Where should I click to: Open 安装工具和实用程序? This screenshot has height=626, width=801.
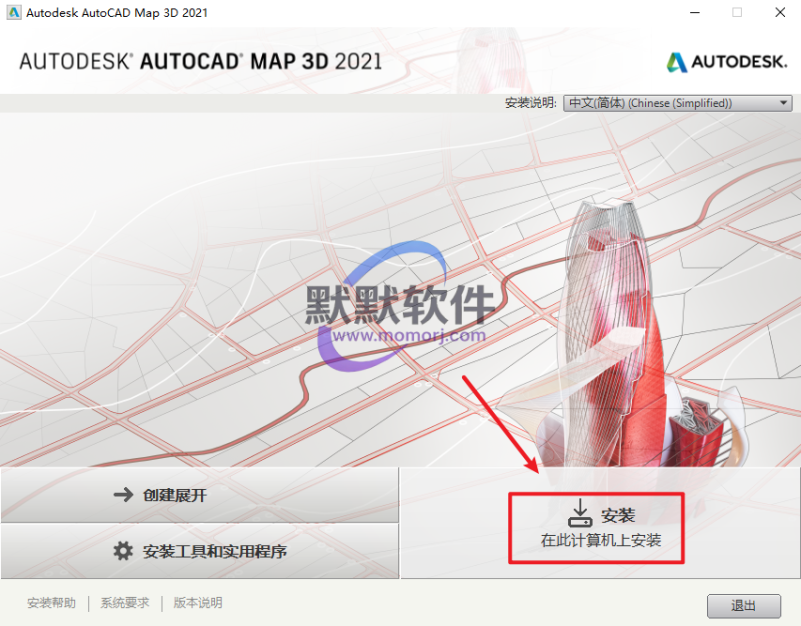click(x=200, y=551)
